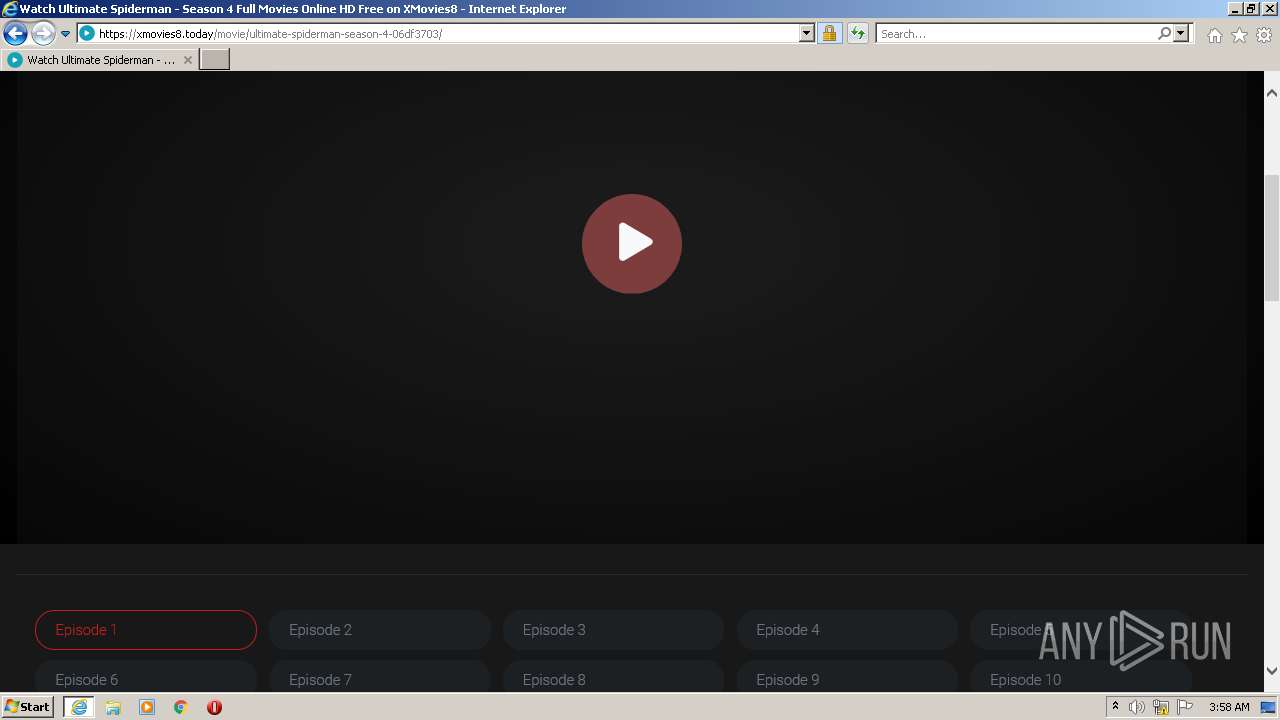Open the Windows Start menu
This screenshot has height=720, width=1280.
coord(28,707)
